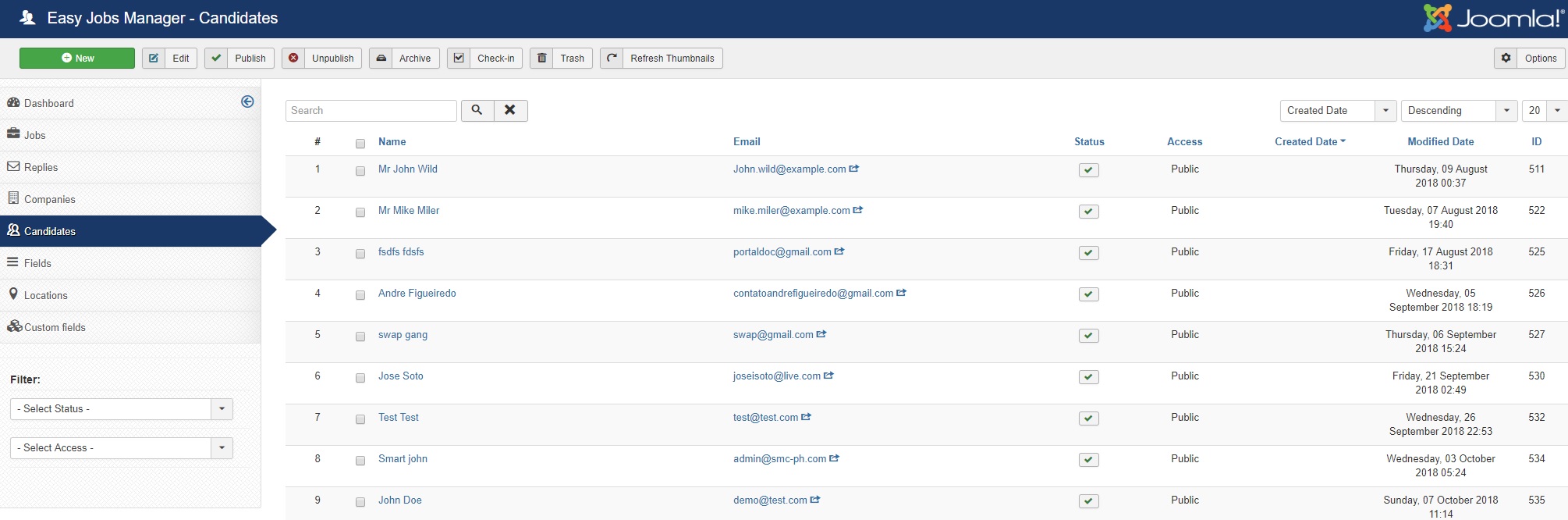Open external link icon beside John.wild@example.com

[x=854, y=169]
